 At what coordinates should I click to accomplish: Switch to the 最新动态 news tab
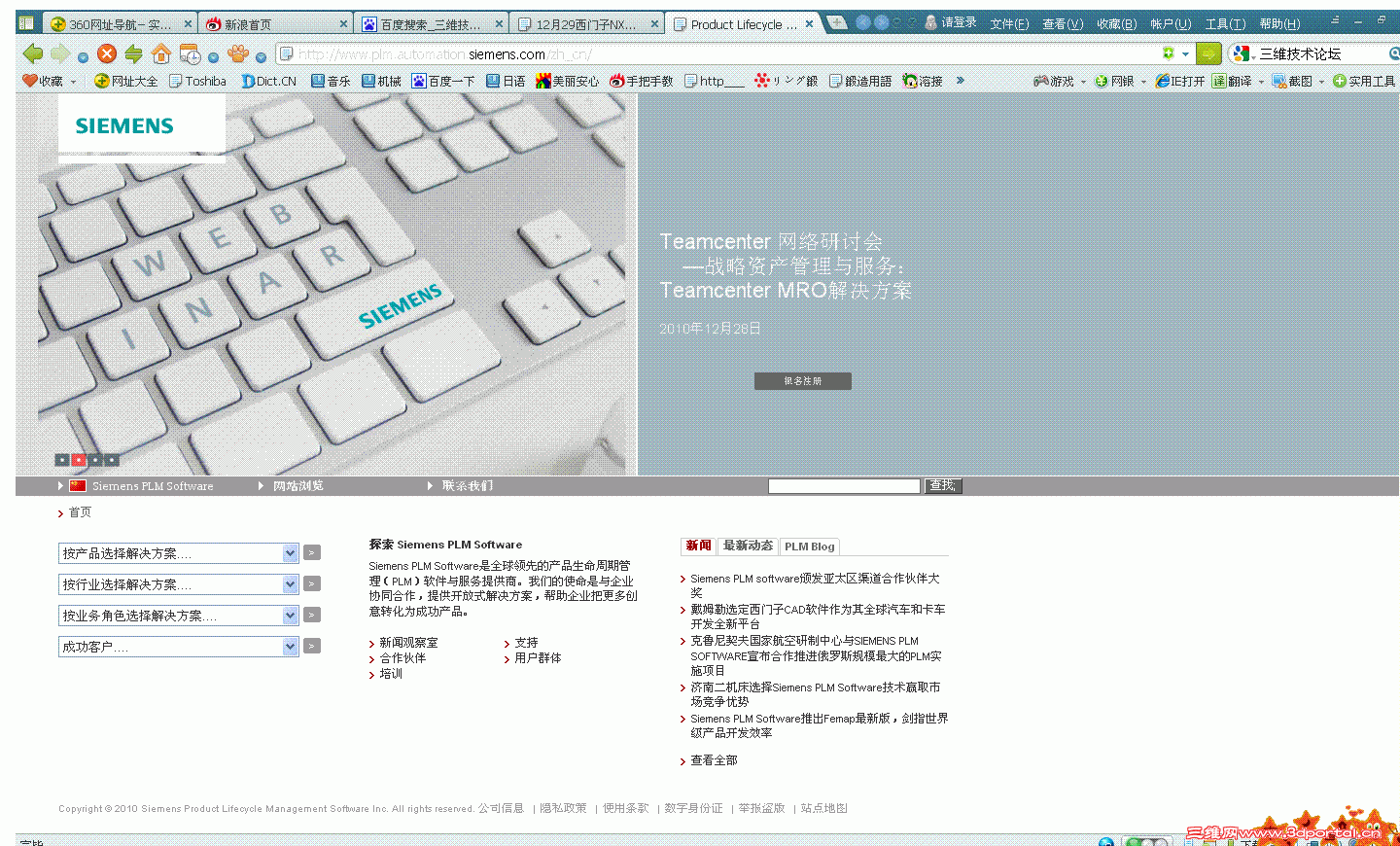click(x=748, y=546)
